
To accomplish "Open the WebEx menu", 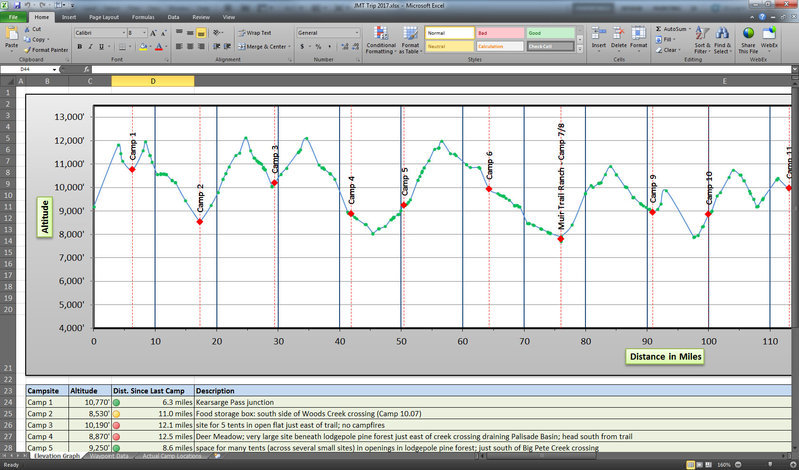I will coord(769,40).
